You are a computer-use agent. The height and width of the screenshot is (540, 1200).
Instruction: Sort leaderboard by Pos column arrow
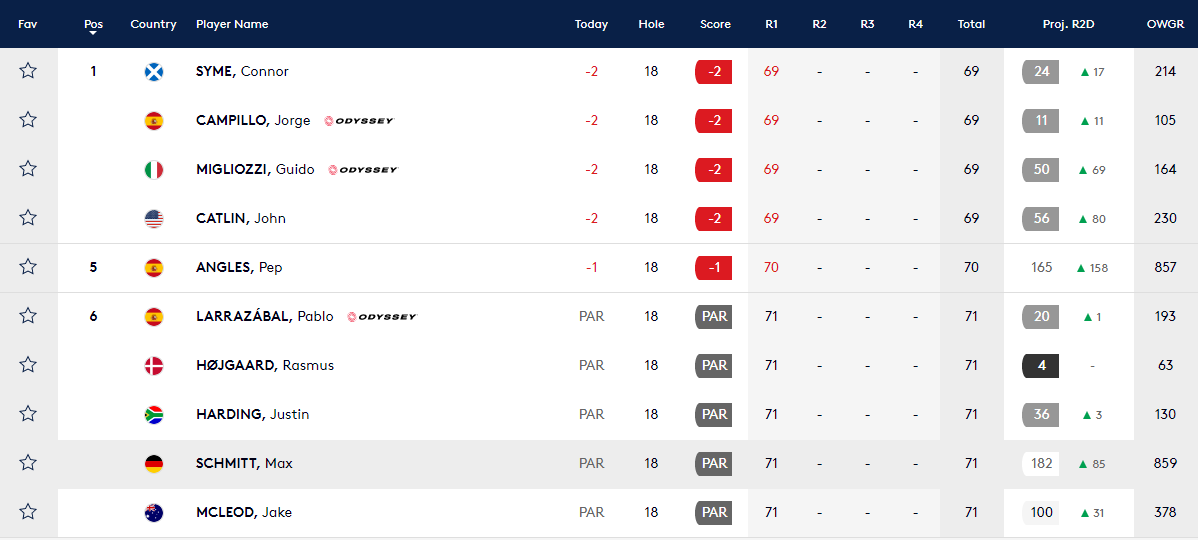click(x=93, y=33)
